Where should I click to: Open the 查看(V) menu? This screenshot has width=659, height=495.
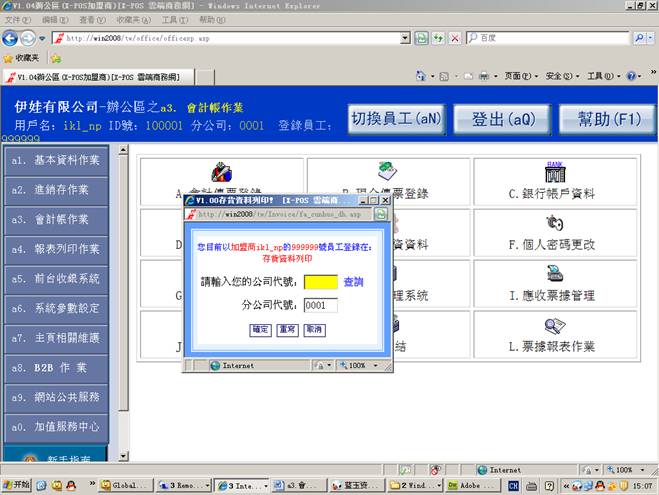[x=92, y=20]
